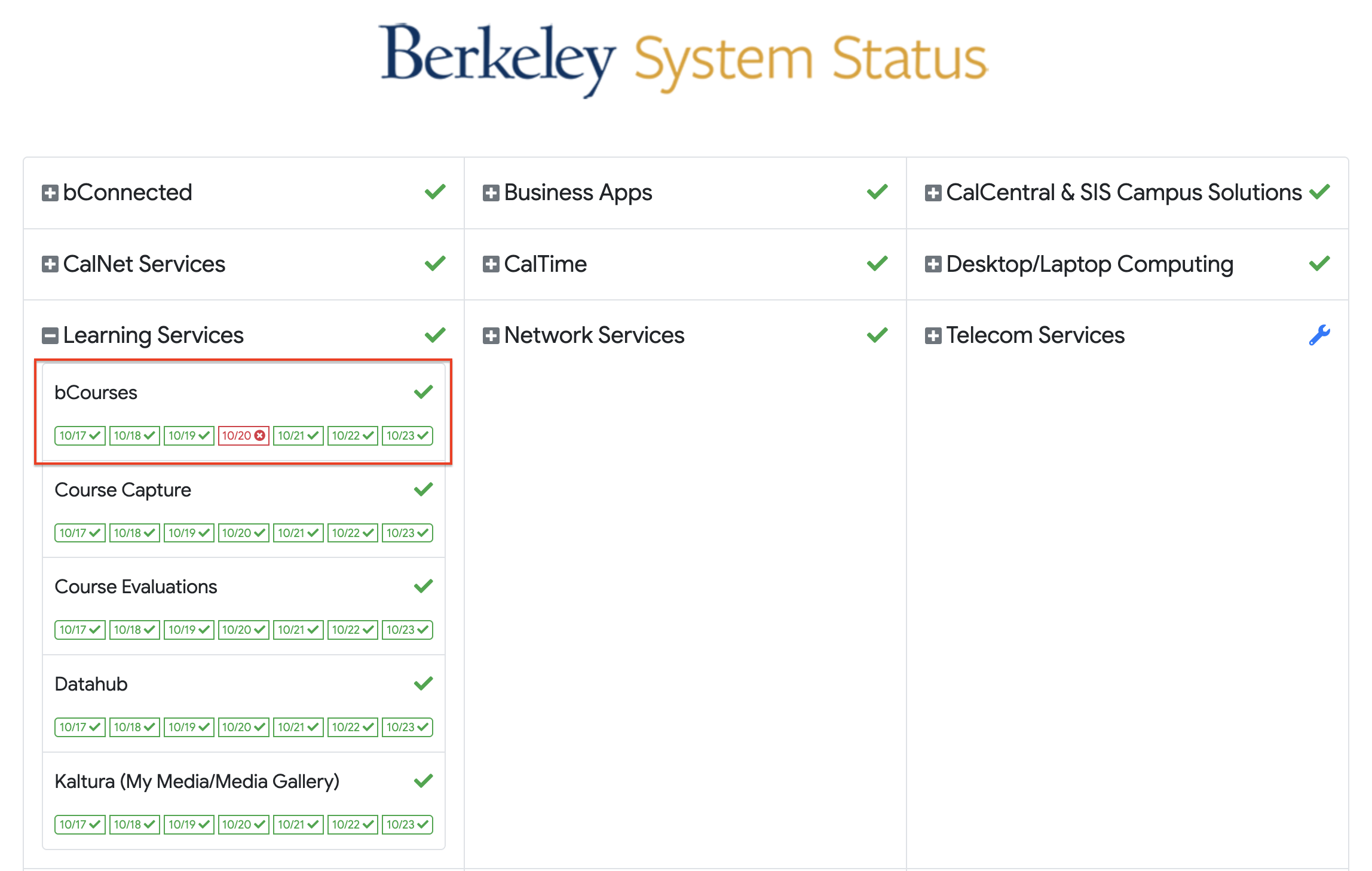Viewport: 1372px width, 871px height.
Task: Click the CalTime status checkmark icon
Action: click(x=877, y=263)
